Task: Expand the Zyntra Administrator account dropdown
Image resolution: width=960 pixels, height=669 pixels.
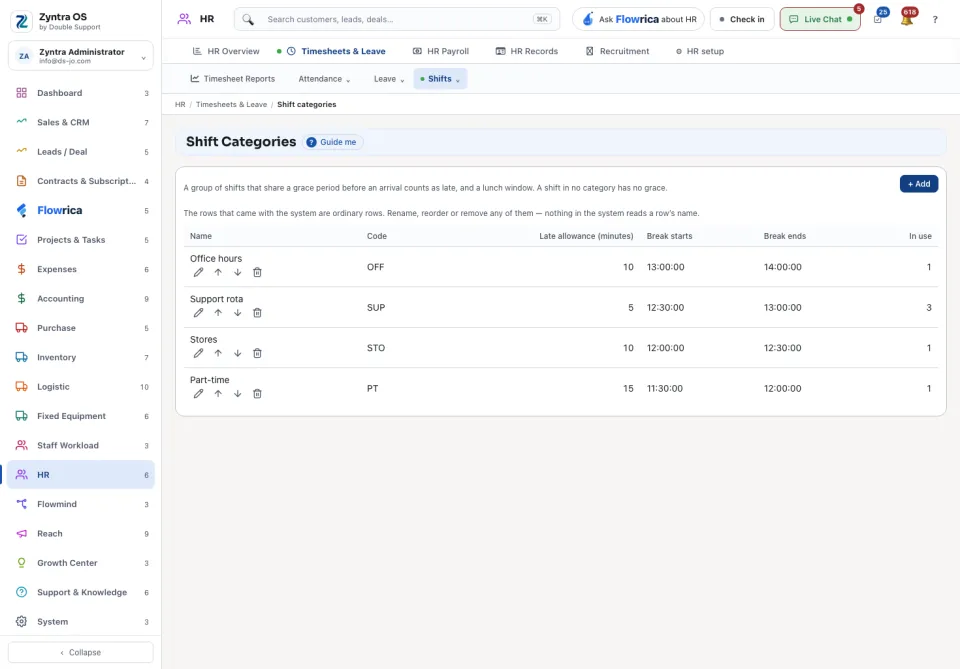Action: (x=81, y=56)
